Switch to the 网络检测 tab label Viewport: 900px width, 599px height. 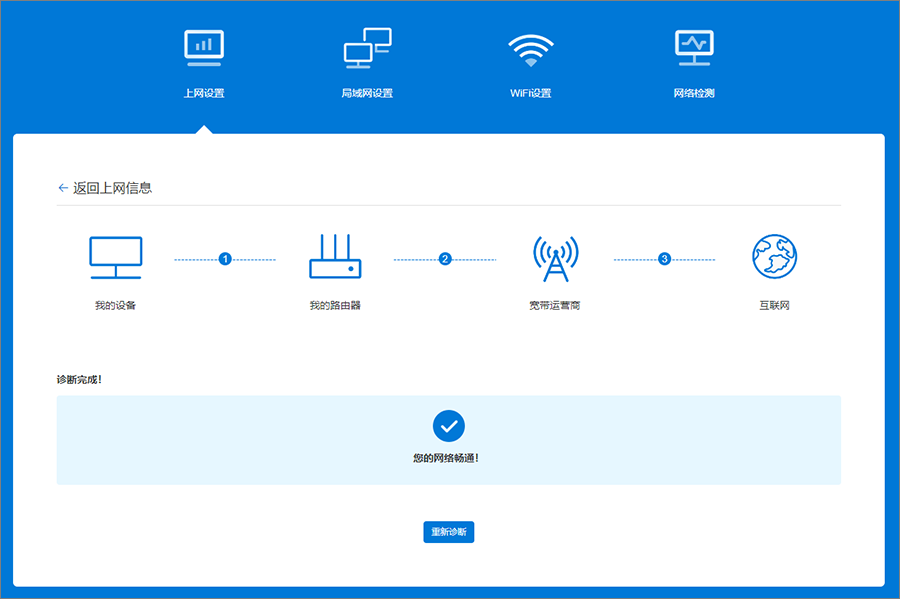point(694,93)
